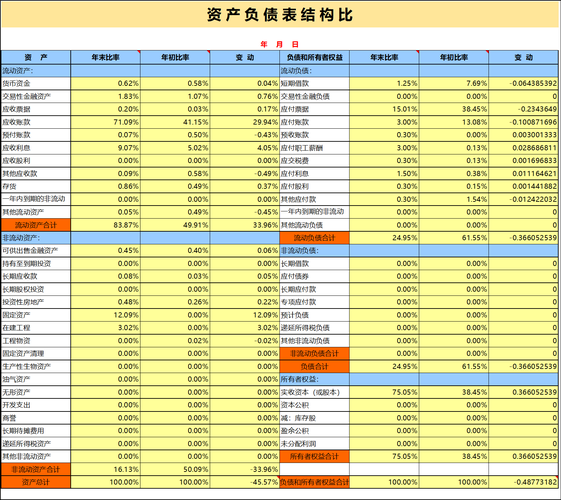Select the 71.09% cell
This screenshot has height=500, width=561.
[x=106, y=122]
